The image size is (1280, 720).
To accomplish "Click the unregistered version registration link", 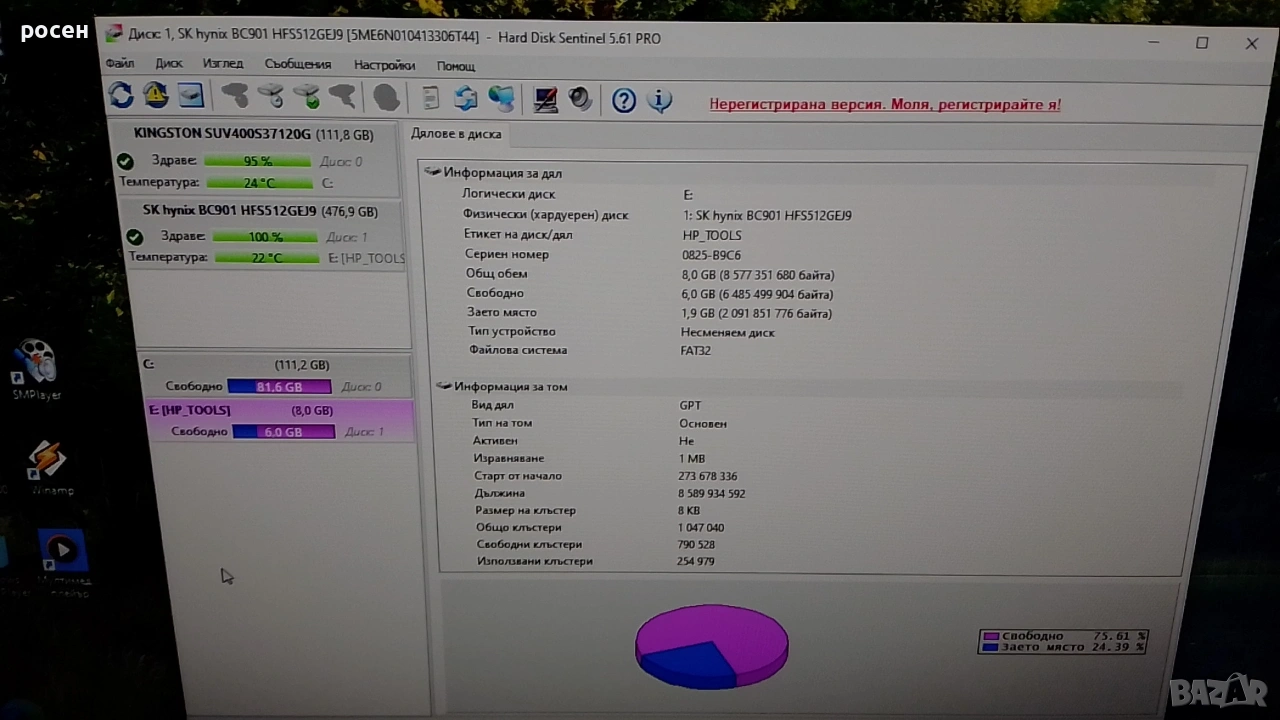I will coord(885,104).
